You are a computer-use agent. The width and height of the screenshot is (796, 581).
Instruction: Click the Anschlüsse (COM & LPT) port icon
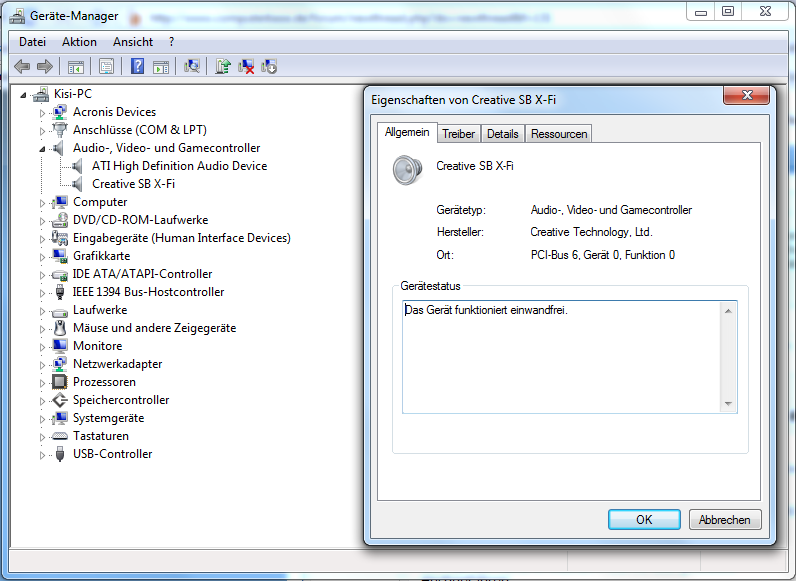60,130
